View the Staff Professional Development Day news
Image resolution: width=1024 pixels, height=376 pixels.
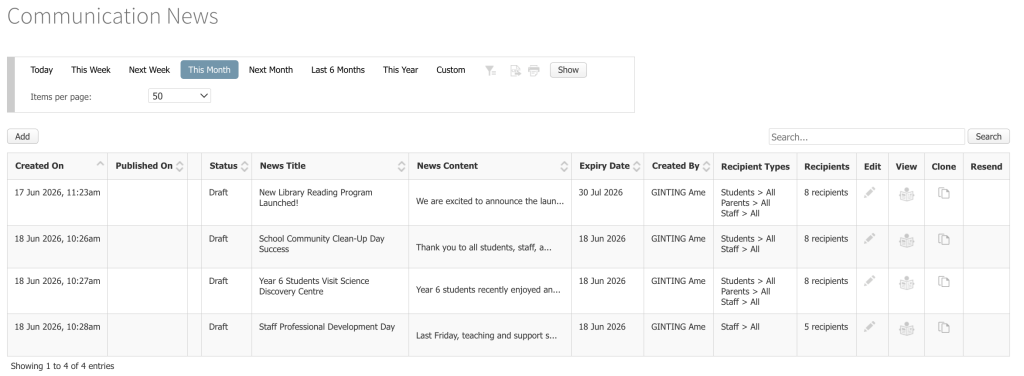click(906, 328)
